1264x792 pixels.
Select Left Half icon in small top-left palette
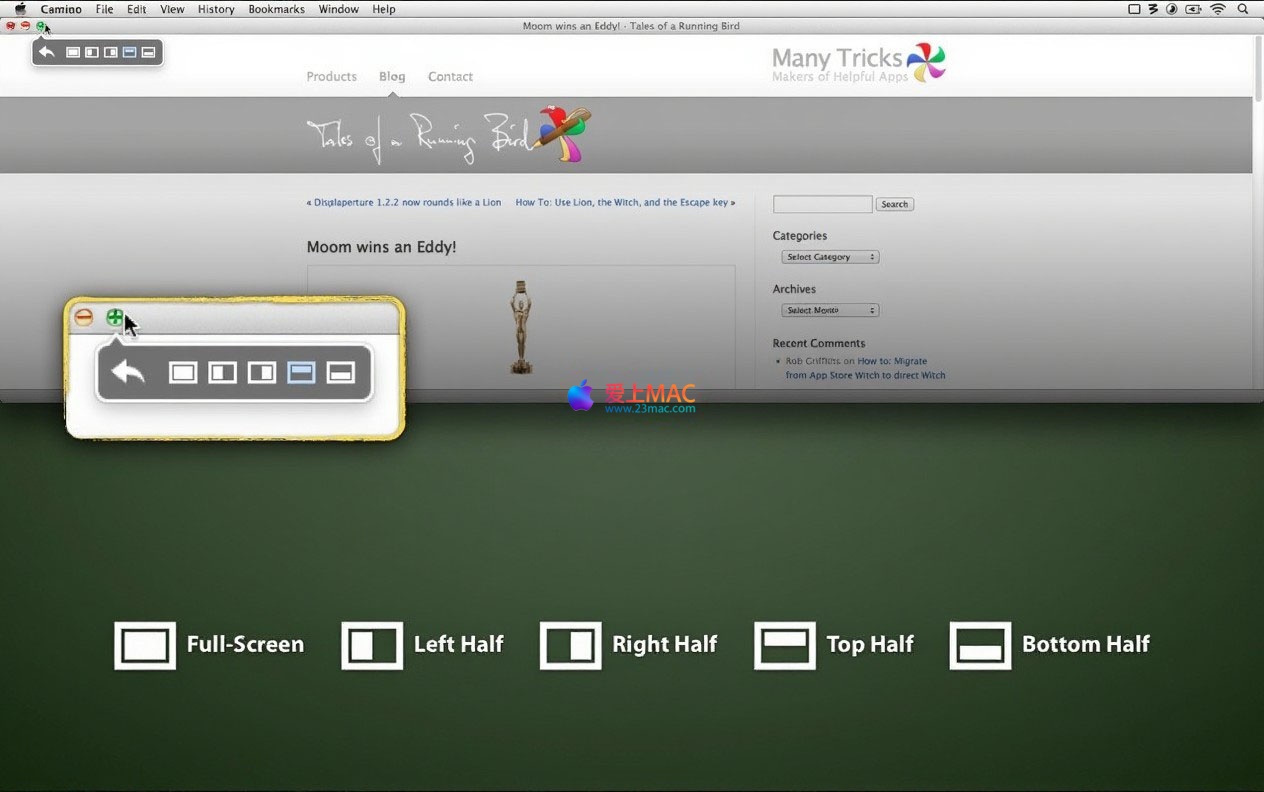point(92,52)
